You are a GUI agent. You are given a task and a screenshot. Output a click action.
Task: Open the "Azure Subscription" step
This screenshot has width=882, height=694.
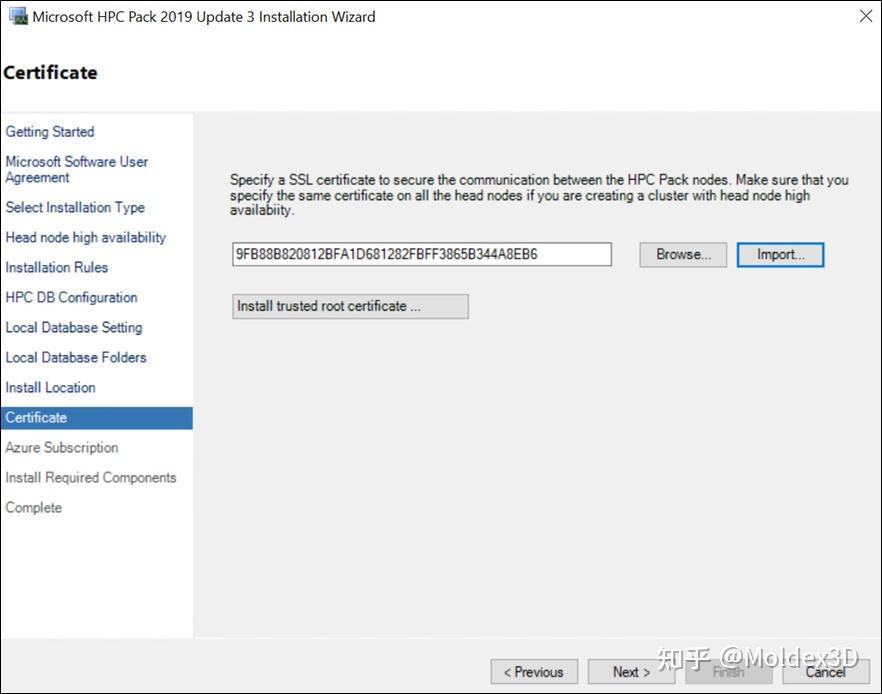[61, 447]
